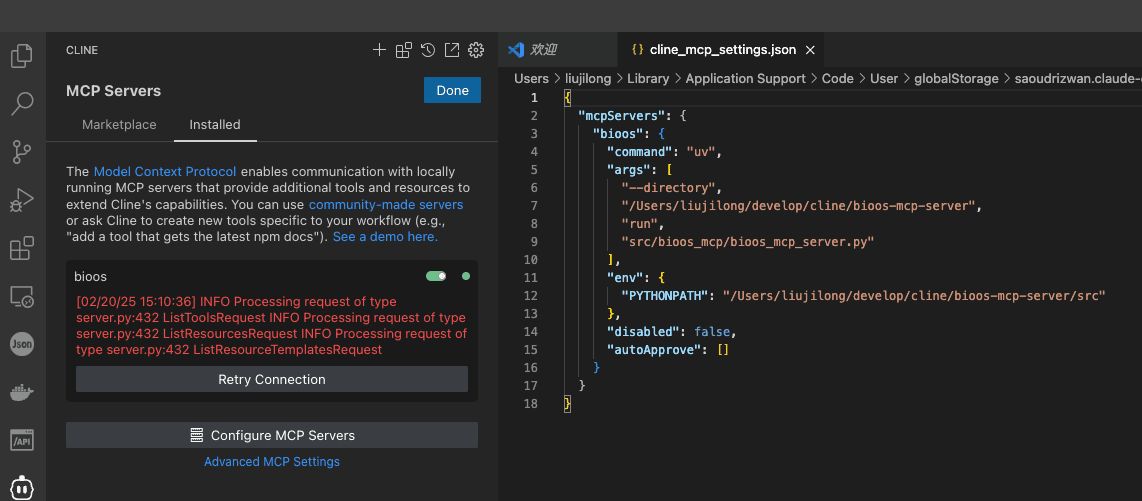
Task: Open the API extension icon in activity bar
Action: point(22,440)
